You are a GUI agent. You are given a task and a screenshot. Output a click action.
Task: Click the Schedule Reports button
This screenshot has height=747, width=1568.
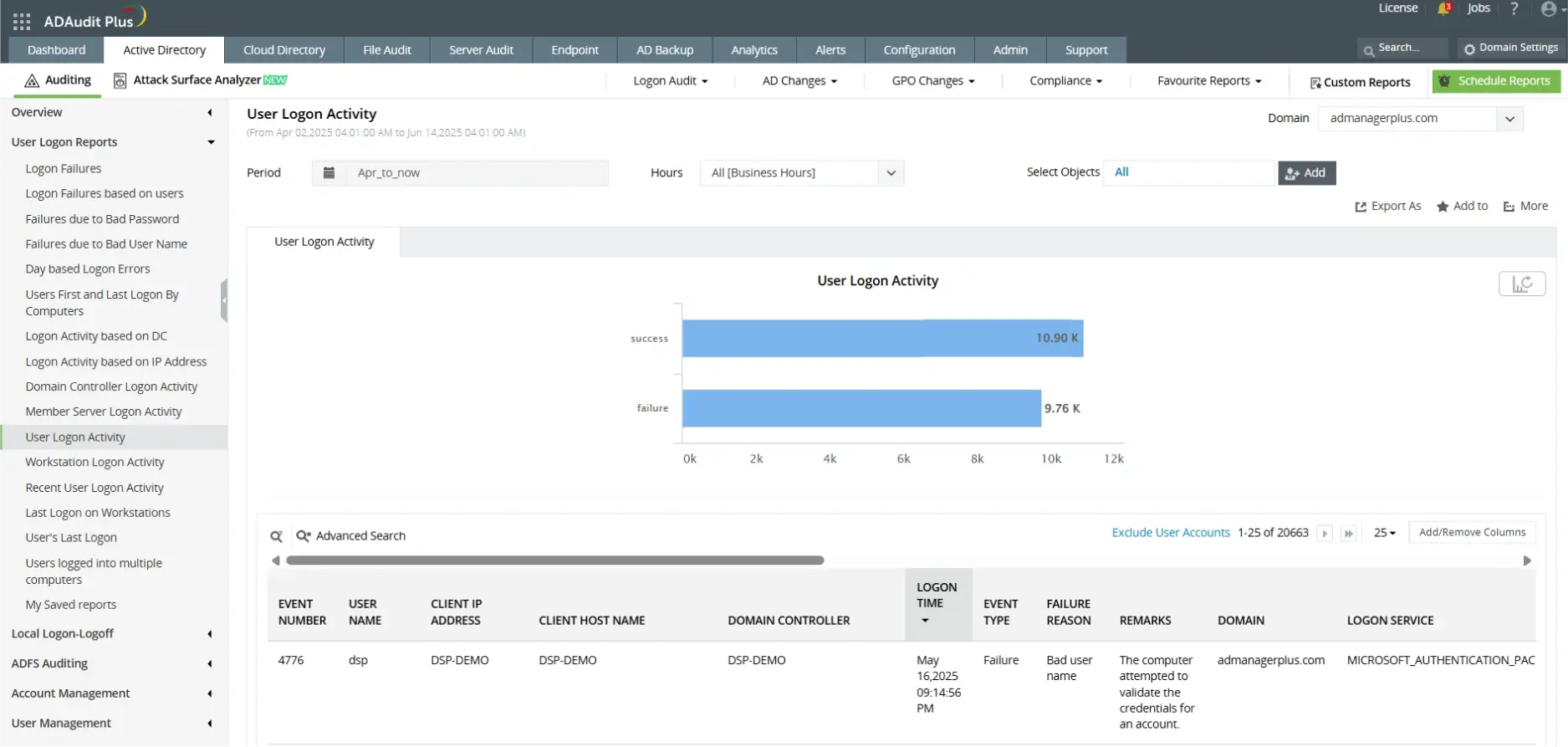1496,81
